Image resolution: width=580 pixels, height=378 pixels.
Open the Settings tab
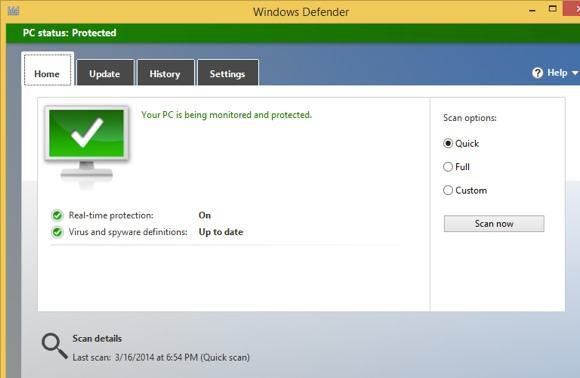(227, 73)
